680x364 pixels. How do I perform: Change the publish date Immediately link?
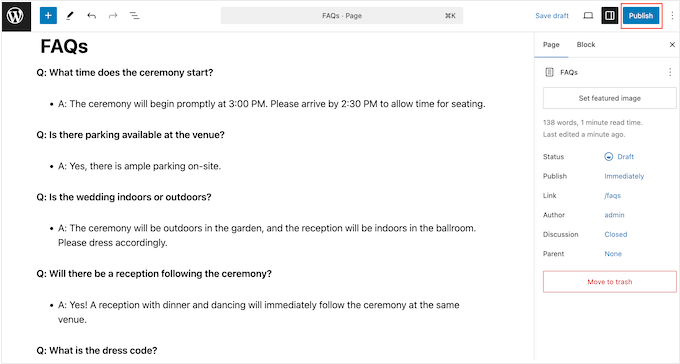[624, 176]
